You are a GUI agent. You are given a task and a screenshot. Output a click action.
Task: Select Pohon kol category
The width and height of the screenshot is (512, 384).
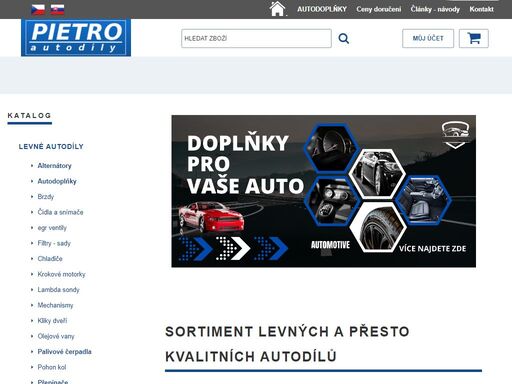(52, 367)
